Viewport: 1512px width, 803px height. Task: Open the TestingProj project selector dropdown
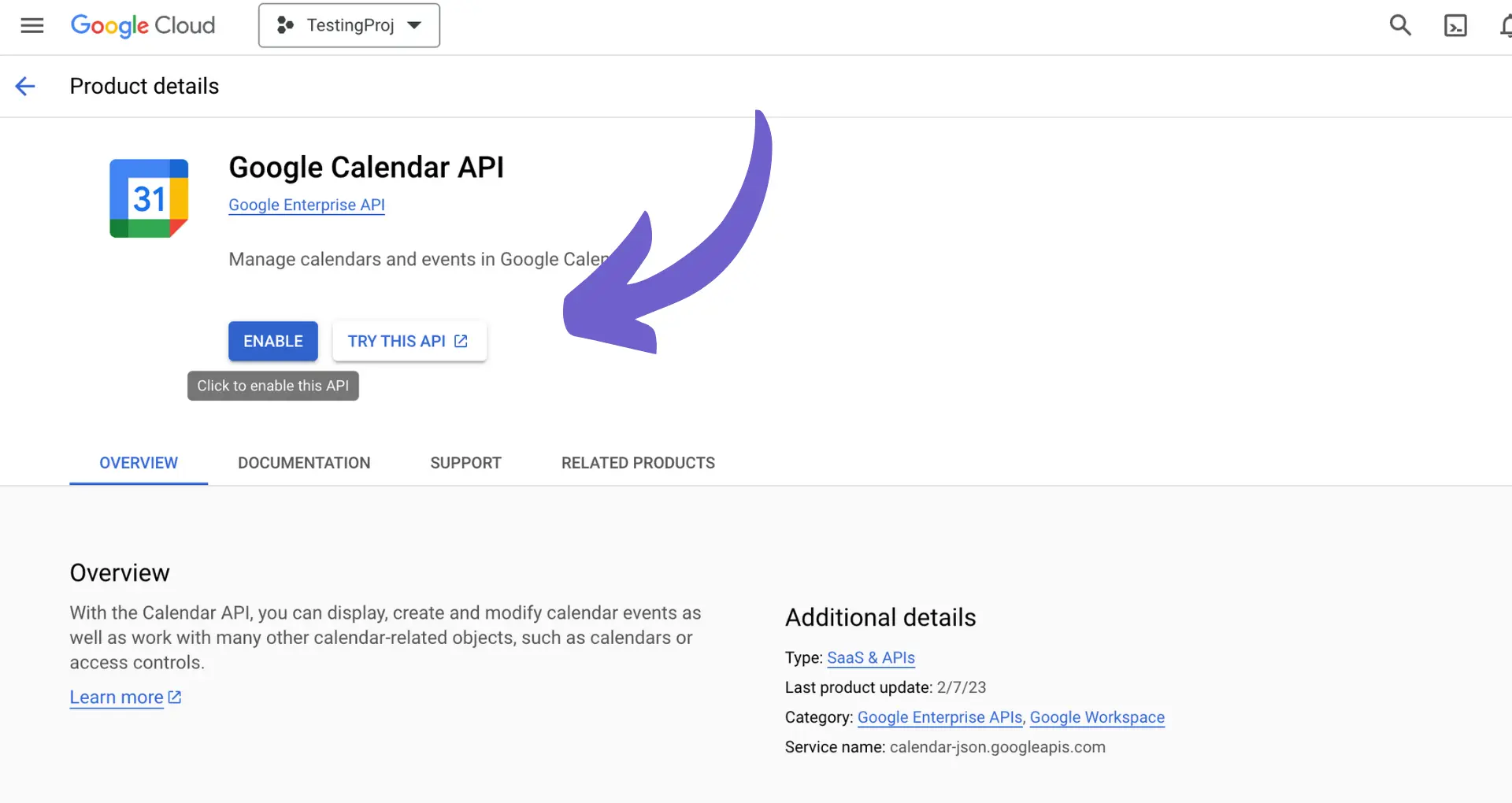349,25
